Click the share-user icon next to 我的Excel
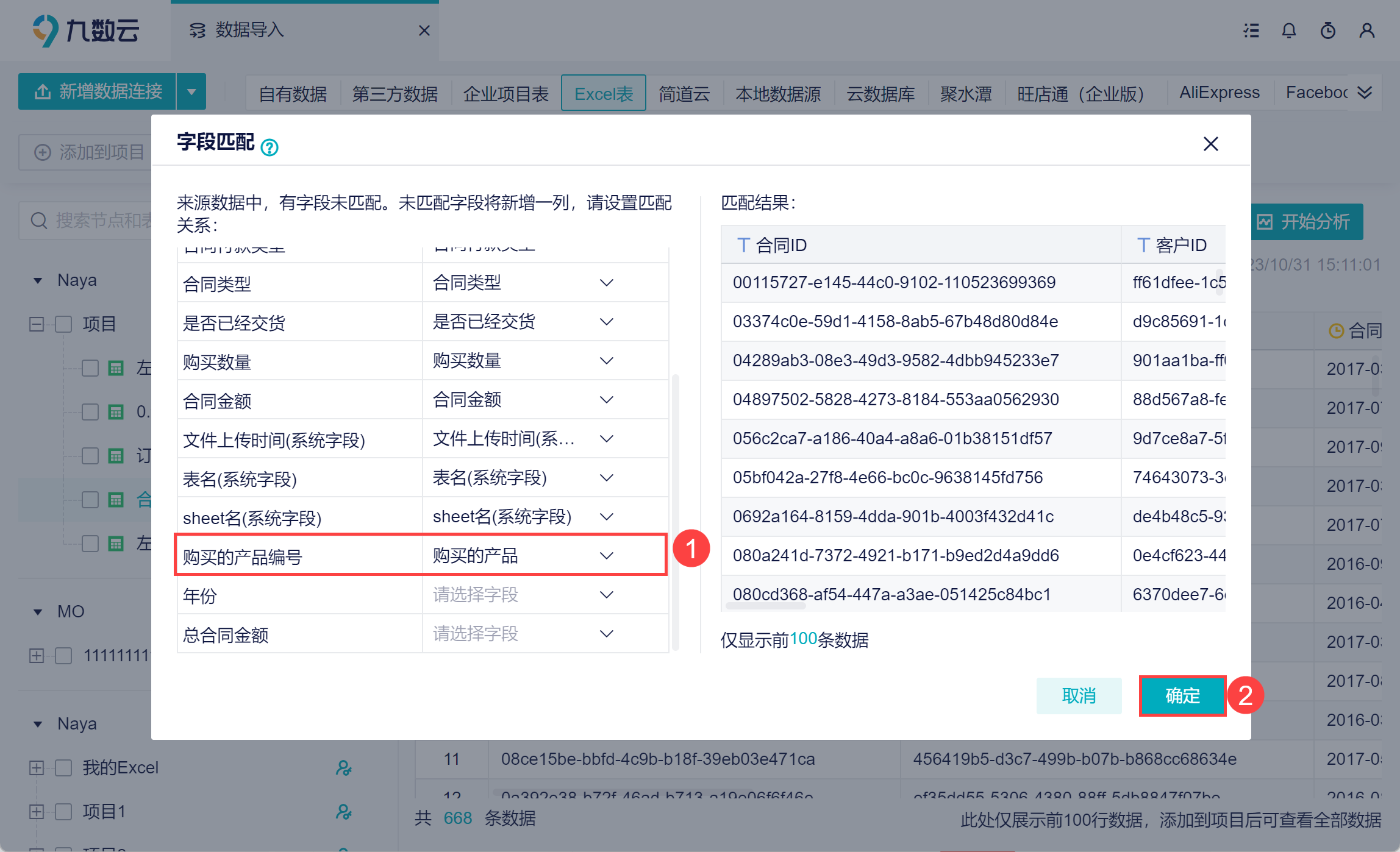The width and height of the screenshot is (1400, 852). [x=343, y=767]
